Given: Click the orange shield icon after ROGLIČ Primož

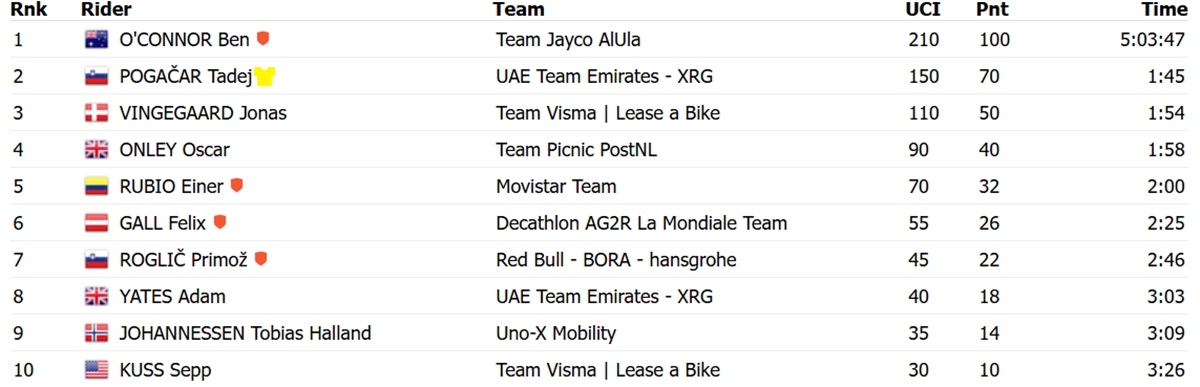Looking at the screenshot, I should coord(261,259).
